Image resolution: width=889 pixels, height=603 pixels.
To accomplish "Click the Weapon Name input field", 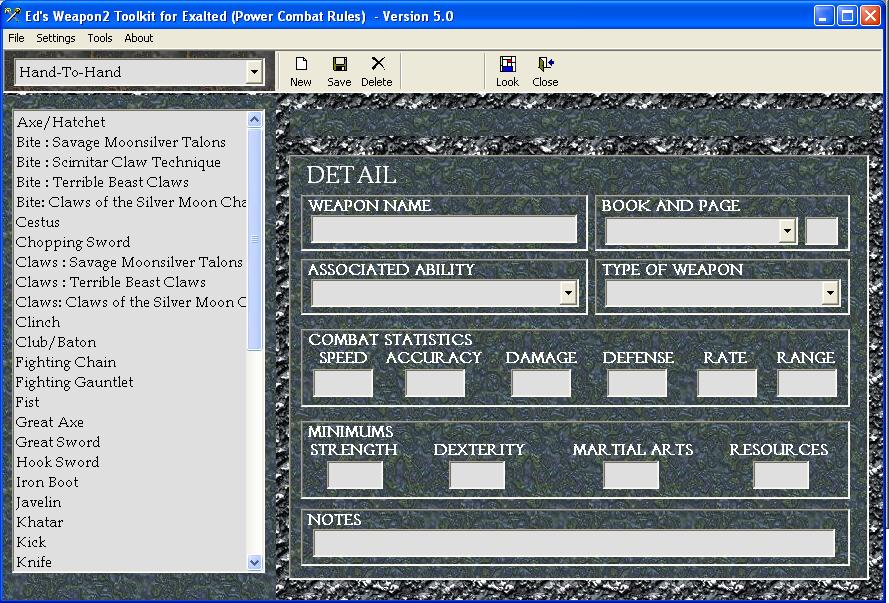I will [444, 229].
